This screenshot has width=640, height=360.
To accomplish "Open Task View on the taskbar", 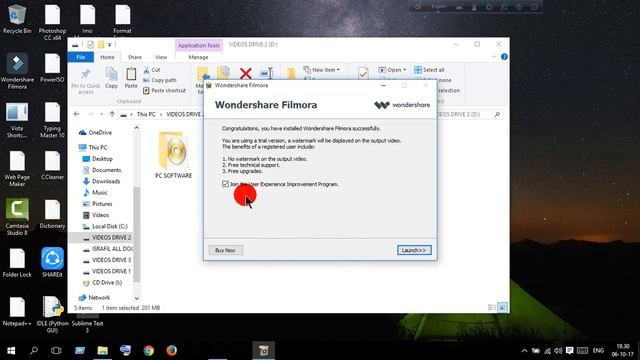I will [56, 350].
